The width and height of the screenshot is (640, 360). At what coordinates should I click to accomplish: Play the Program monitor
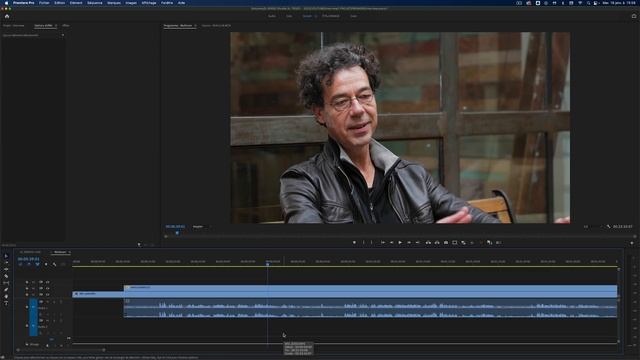(400, 242)
